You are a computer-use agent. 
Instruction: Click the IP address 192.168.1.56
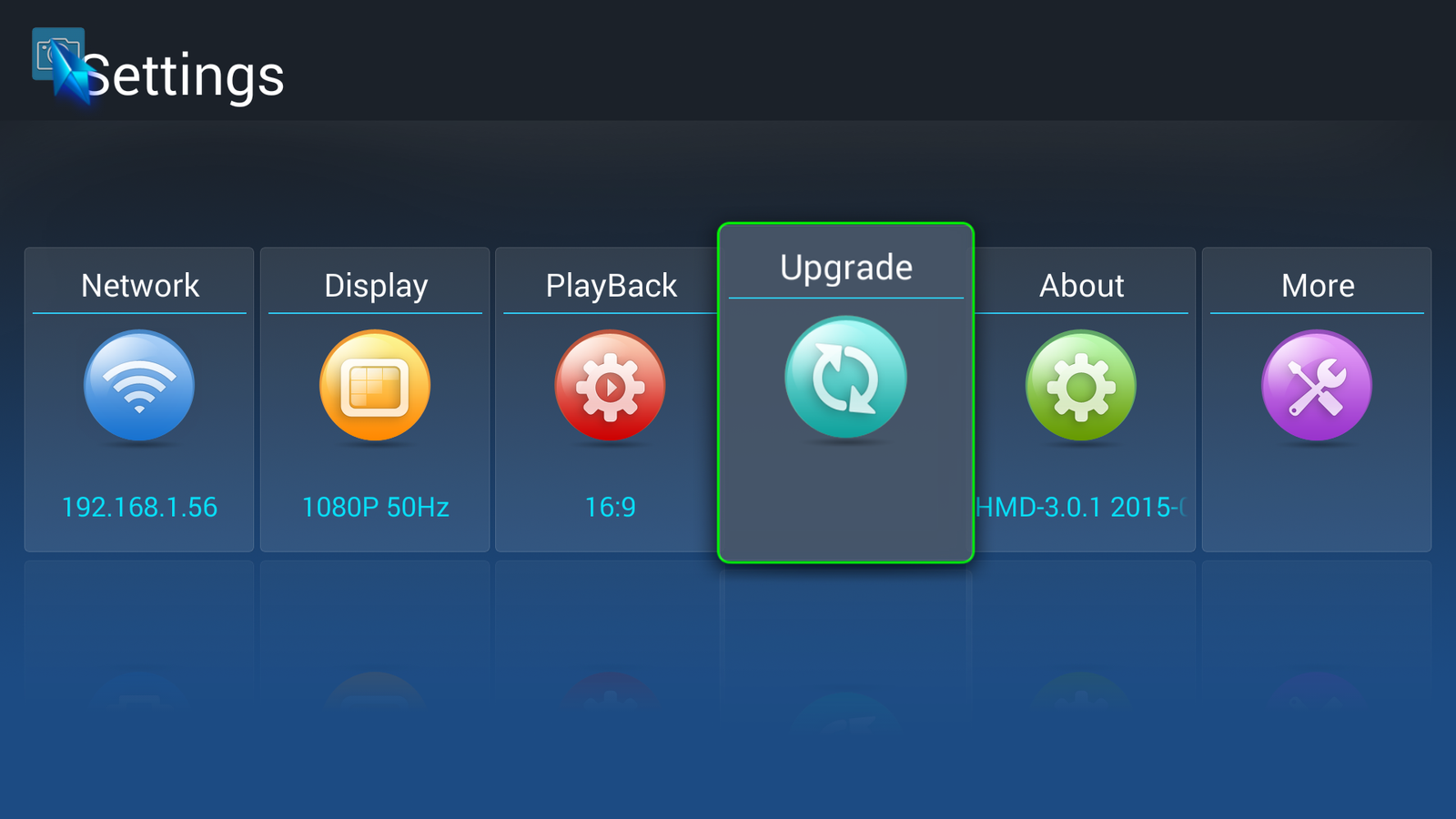139,507
